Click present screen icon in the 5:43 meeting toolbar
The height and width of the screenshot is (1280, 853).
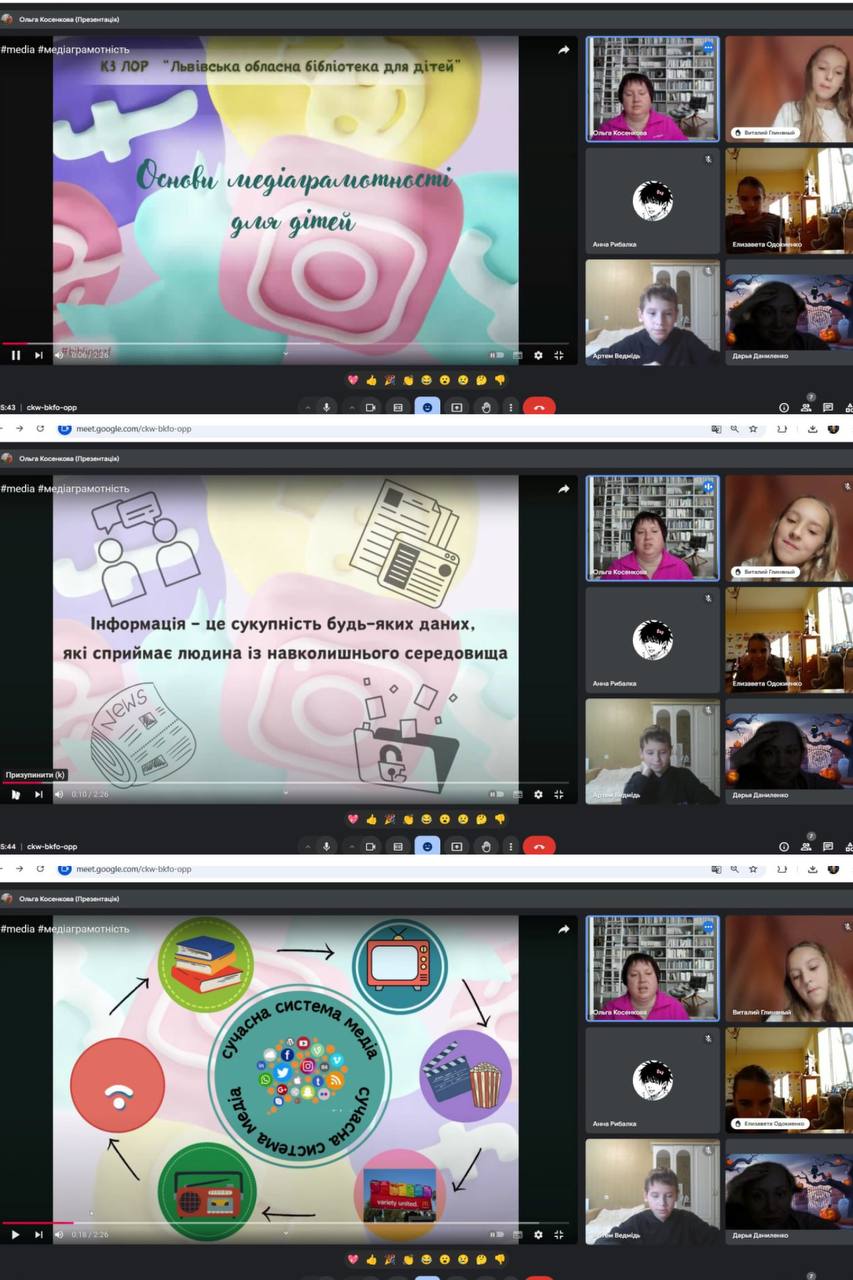(456, 407)
